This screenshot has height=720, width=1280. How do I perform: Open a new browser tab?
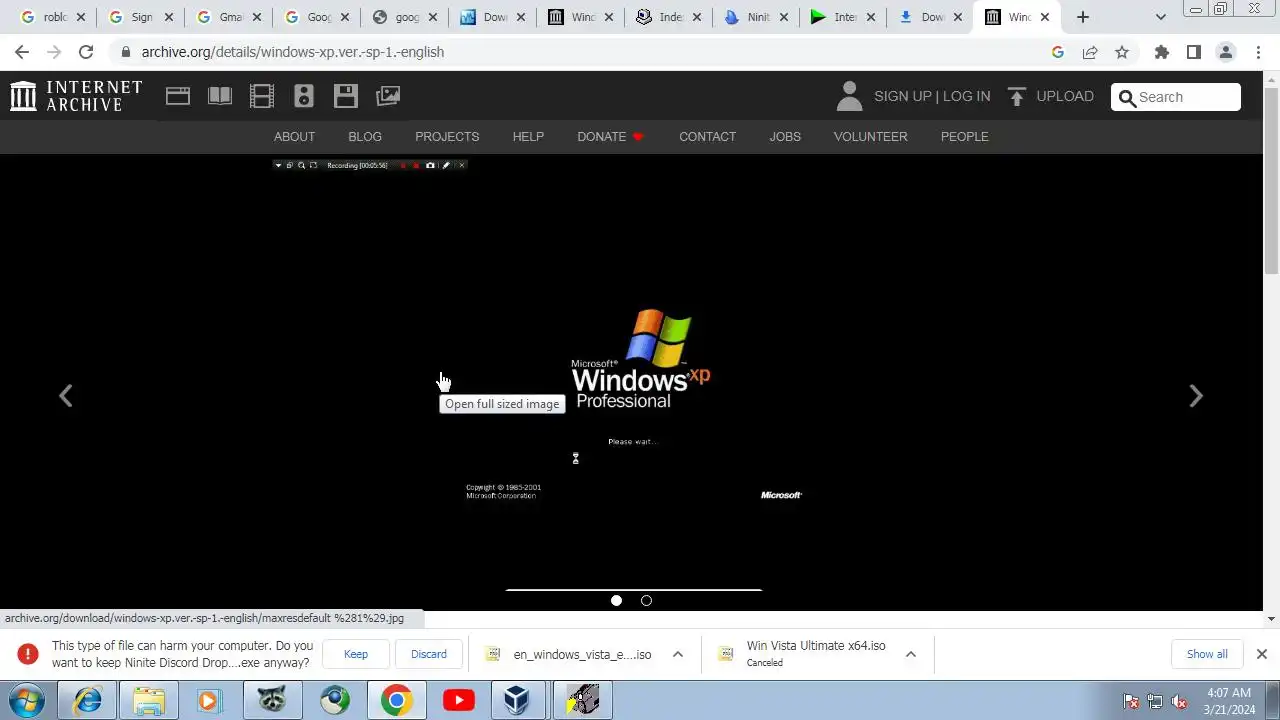click(x=1083, y=17)
